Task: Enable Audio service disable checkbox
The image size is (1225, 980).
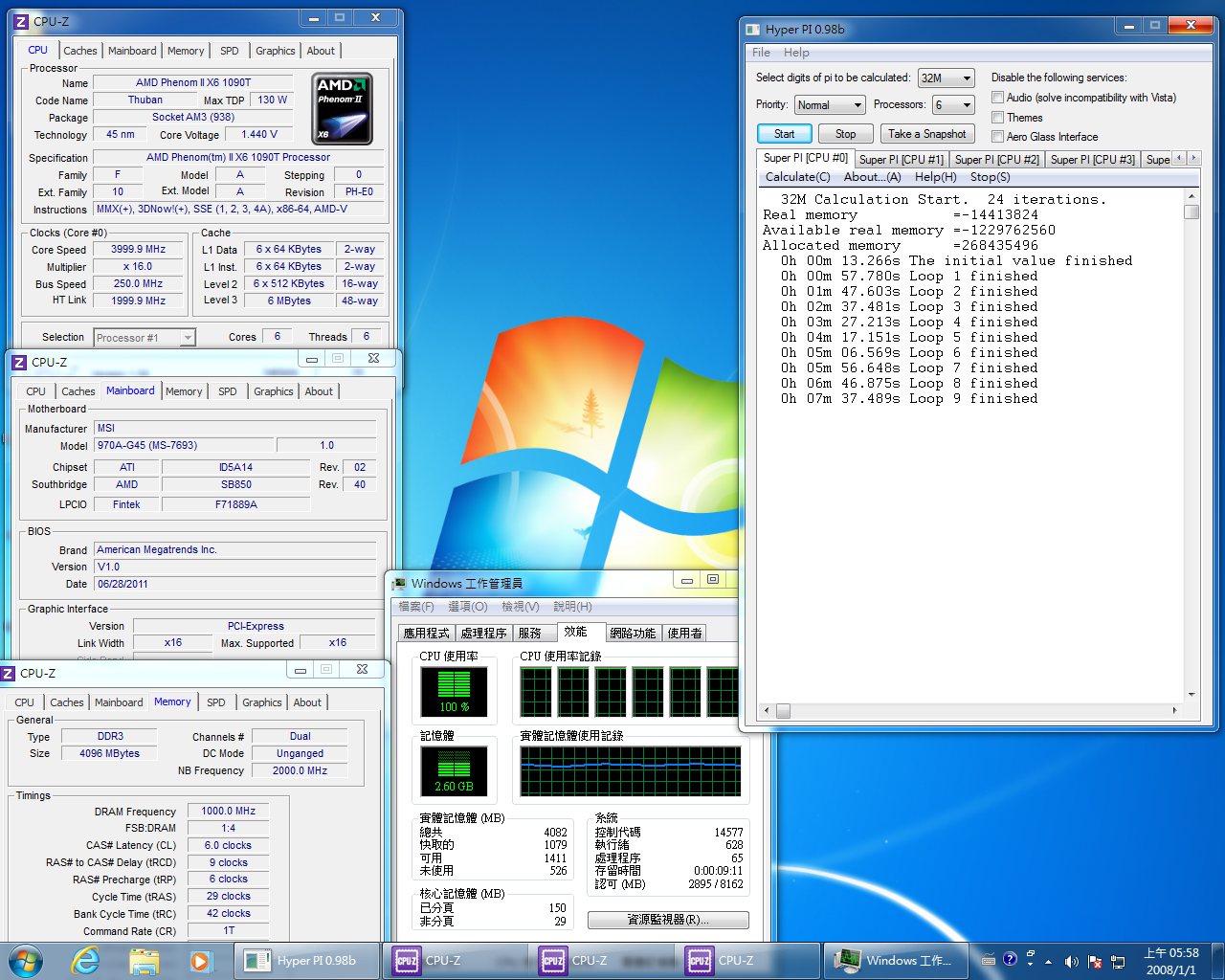Action: (x=997, y=98)
